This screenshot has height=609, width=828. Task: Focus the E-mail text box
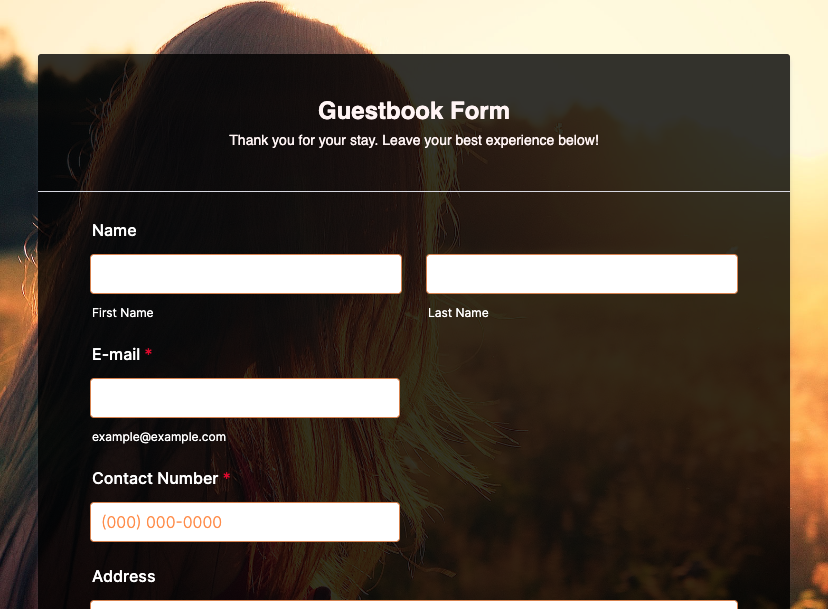(245, 398)
